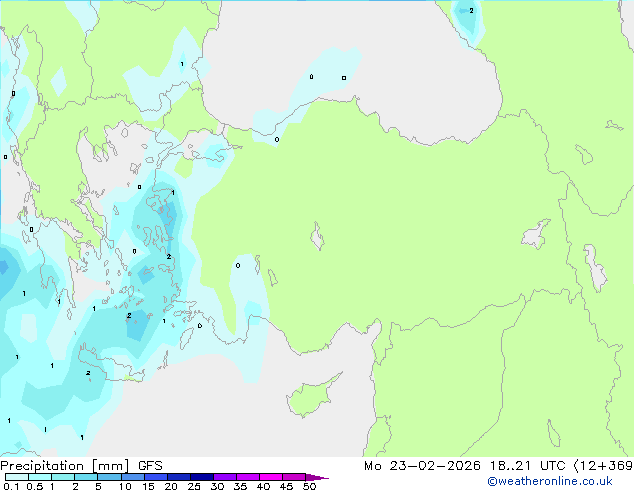Select legend swatch between 2 and 5

coord(86,477)
